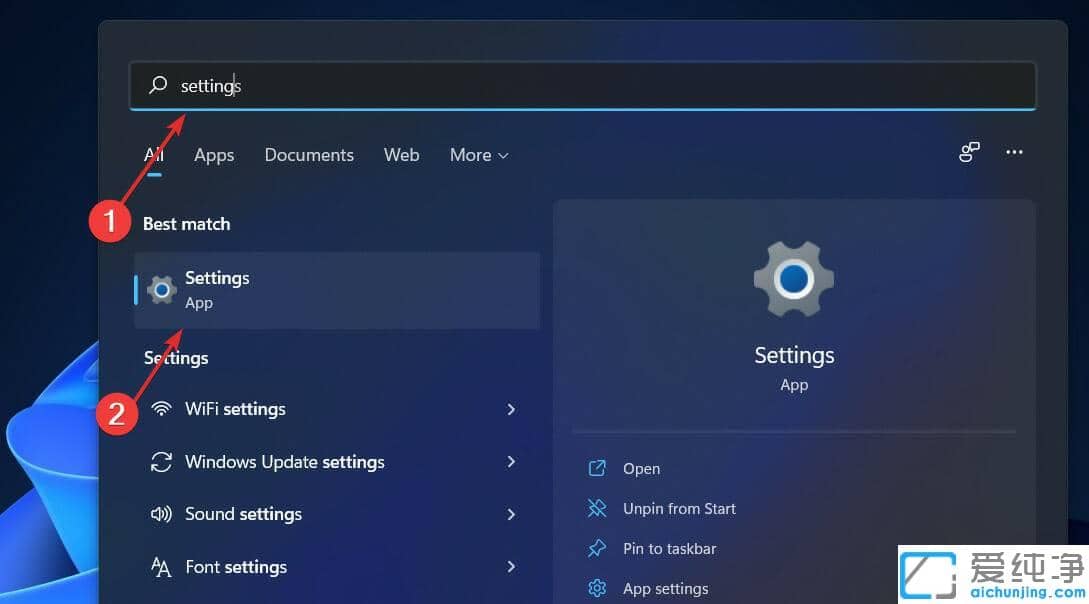
Task: Expand the More search filter dropdown
Action: tap(478, 155)
